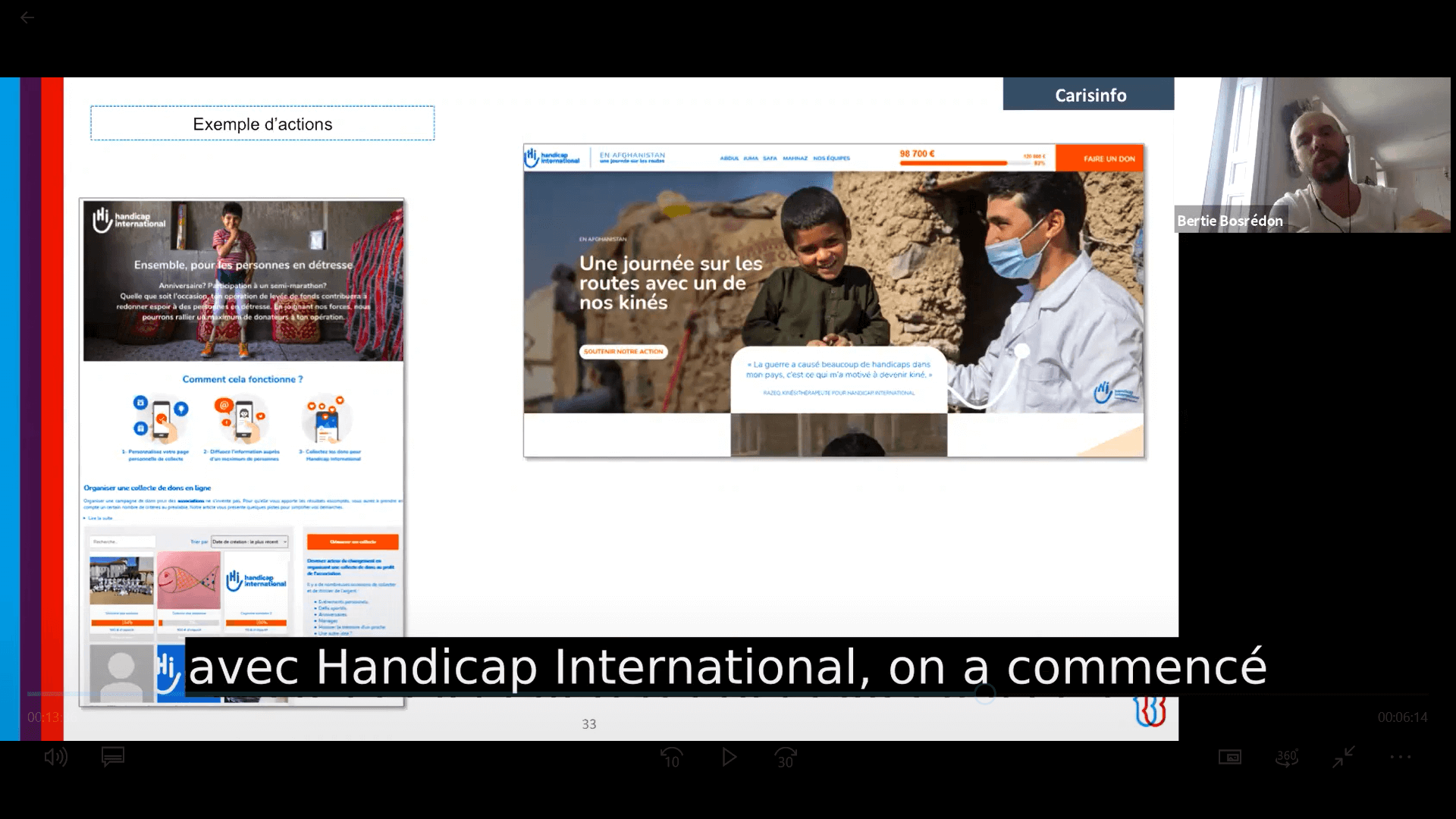Image resolution: width=1456 pixels, height=819 pixels.
Task: Toggle 360 degree video mode
Action: (x=1287, y=757)
